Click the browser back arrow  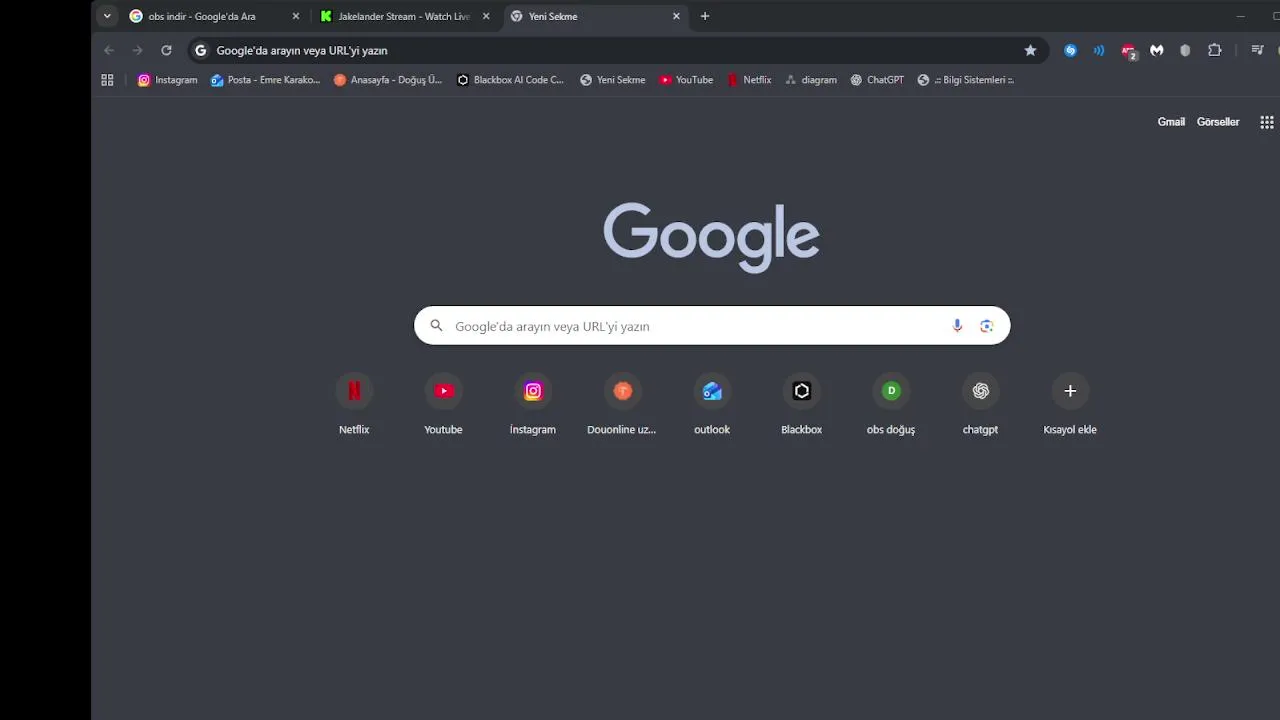coord(109,50)
